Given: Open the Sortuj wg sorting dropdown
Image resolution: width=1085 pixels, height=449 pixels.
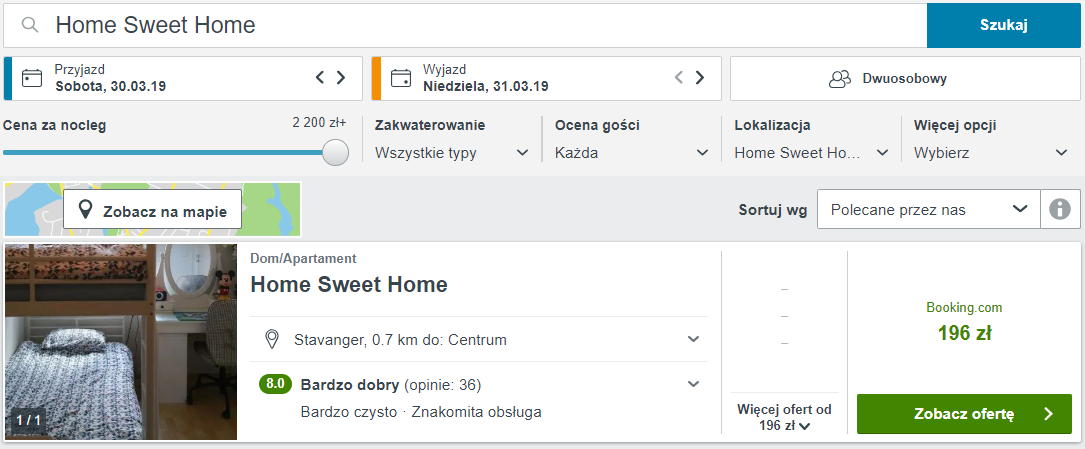Looking at the screenshot, I should tap(929, 209).
